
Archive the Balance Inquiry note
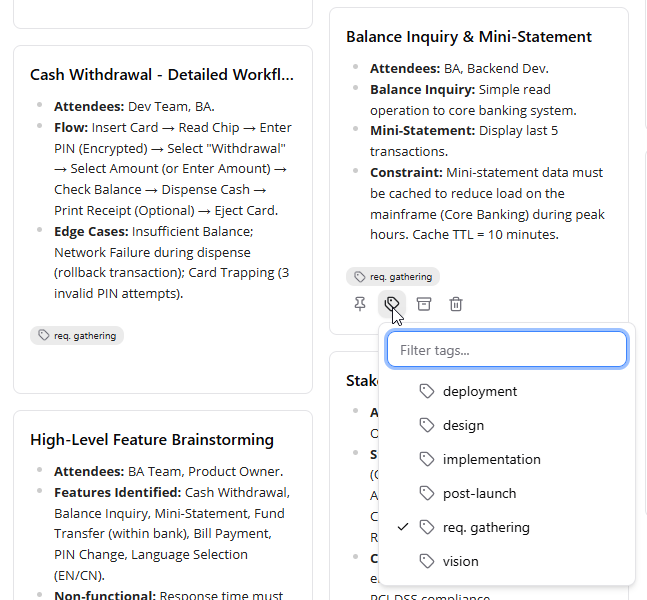pos(424,304)
